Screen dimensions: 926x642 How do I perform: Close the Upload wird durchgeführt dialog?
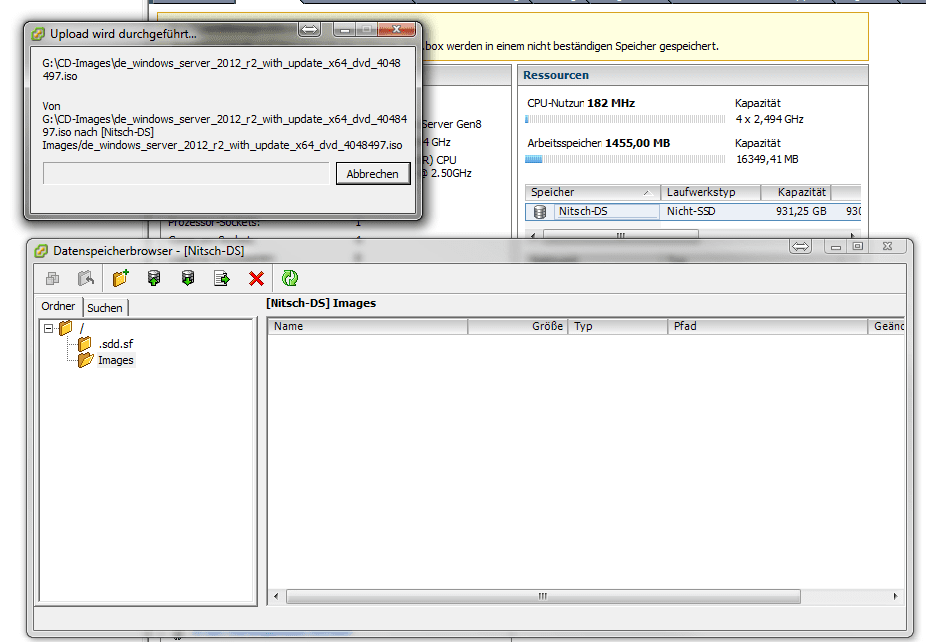click(x=396, y=29)
